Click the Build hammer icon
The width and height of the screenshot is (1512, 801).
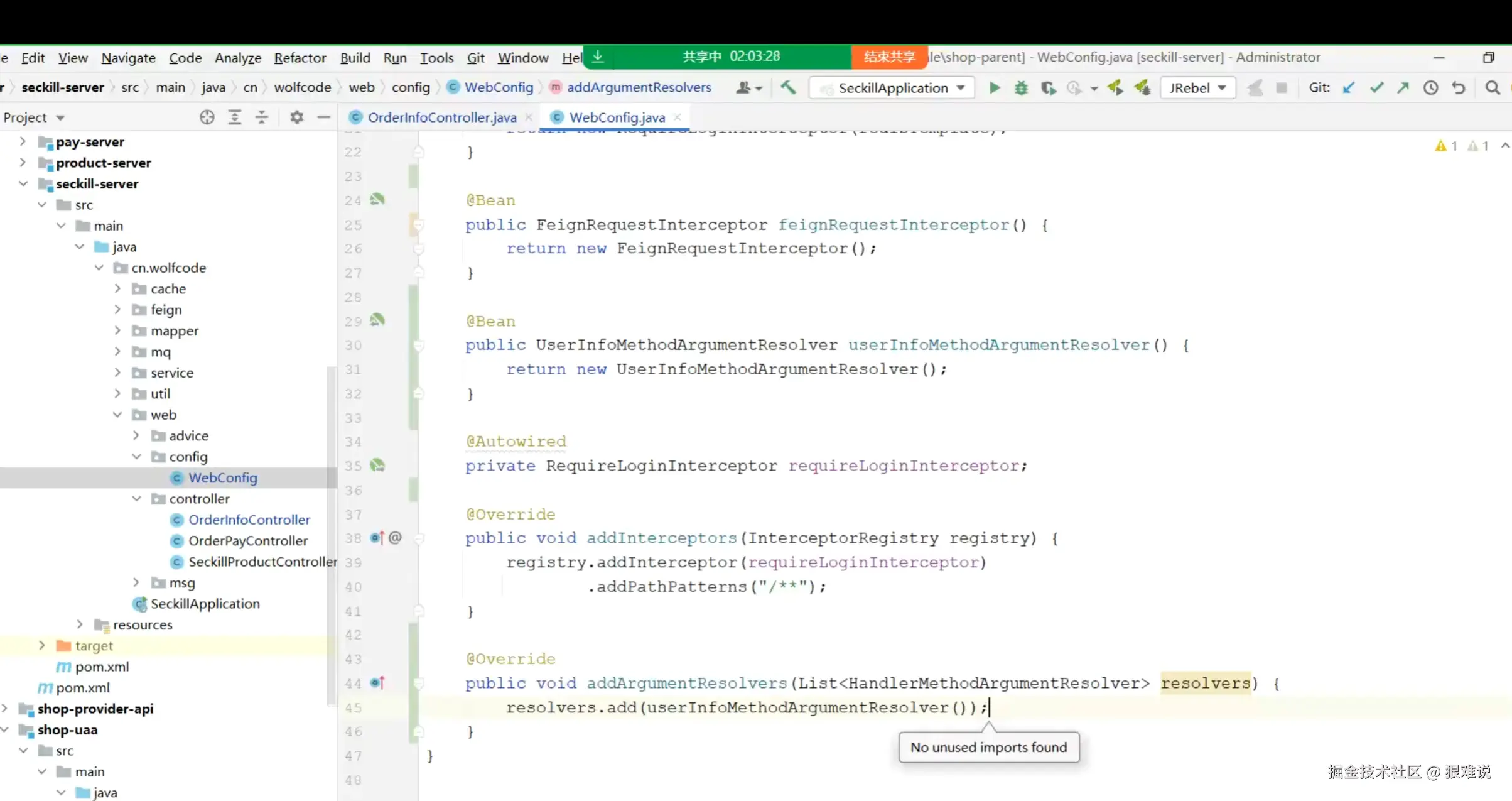tap(788, 87)
